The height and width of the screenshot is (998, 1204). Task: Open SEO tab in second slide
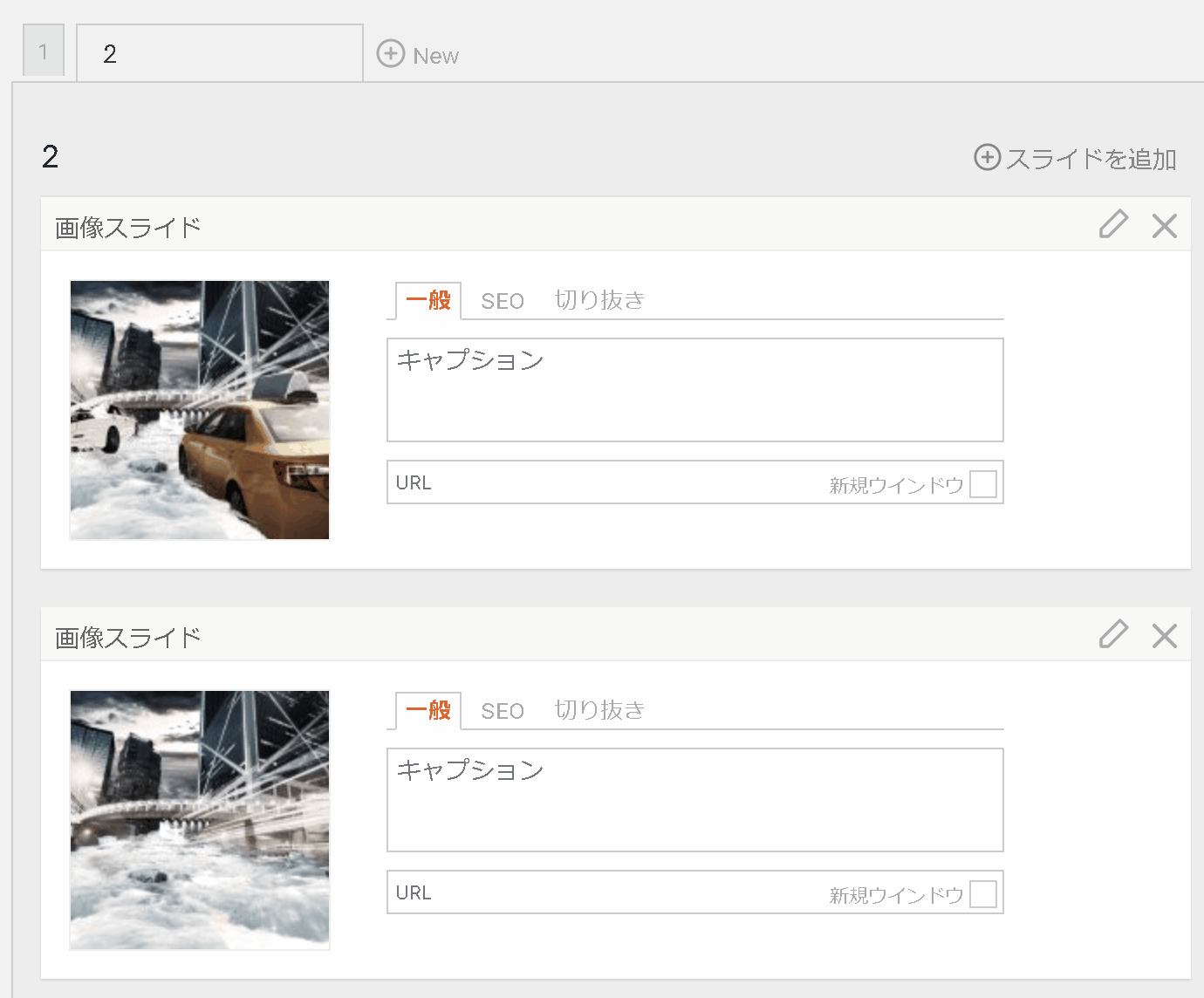503,711
